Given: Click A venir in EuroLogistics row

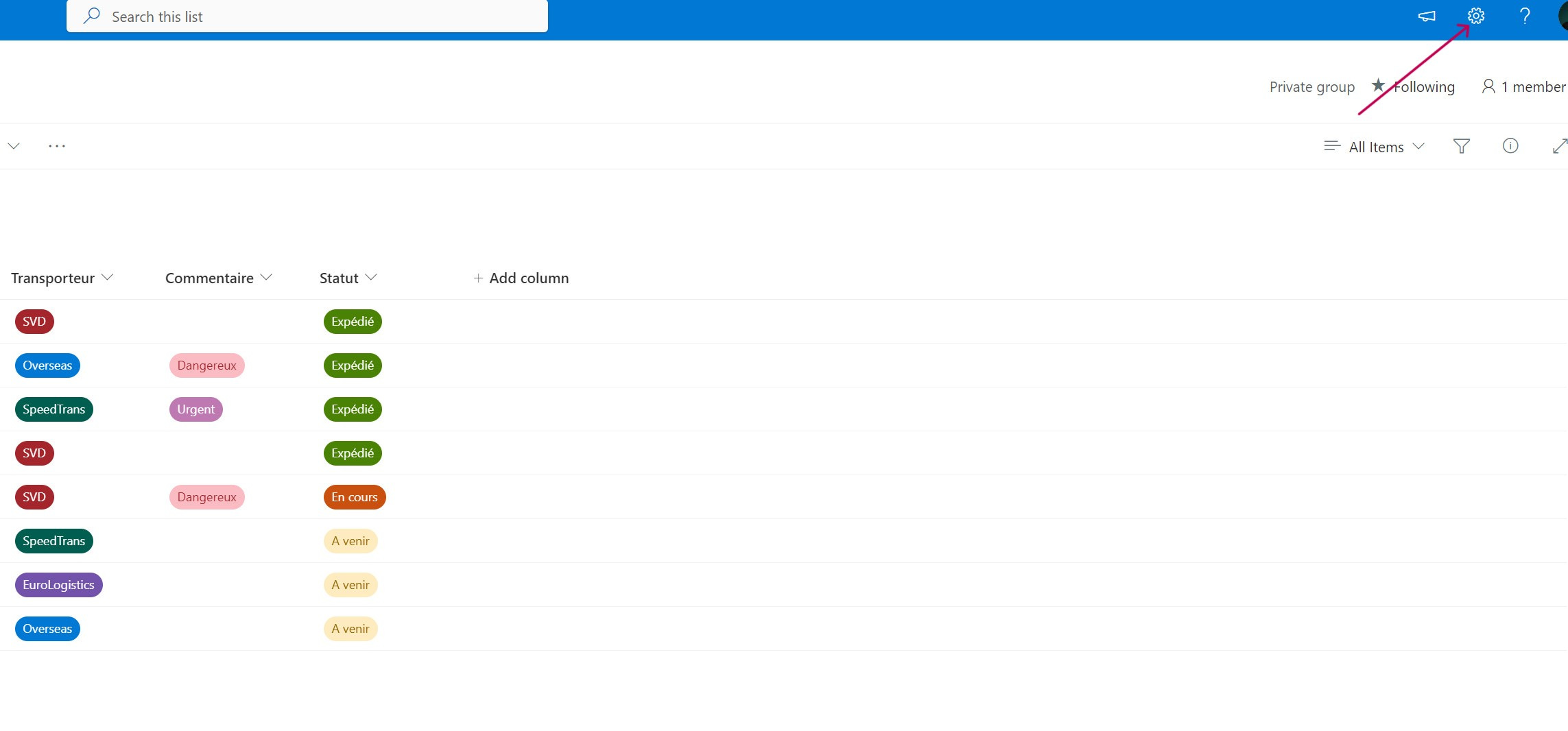Looking at the screenshot, I should pyautogui.click(x=351, y=585).
